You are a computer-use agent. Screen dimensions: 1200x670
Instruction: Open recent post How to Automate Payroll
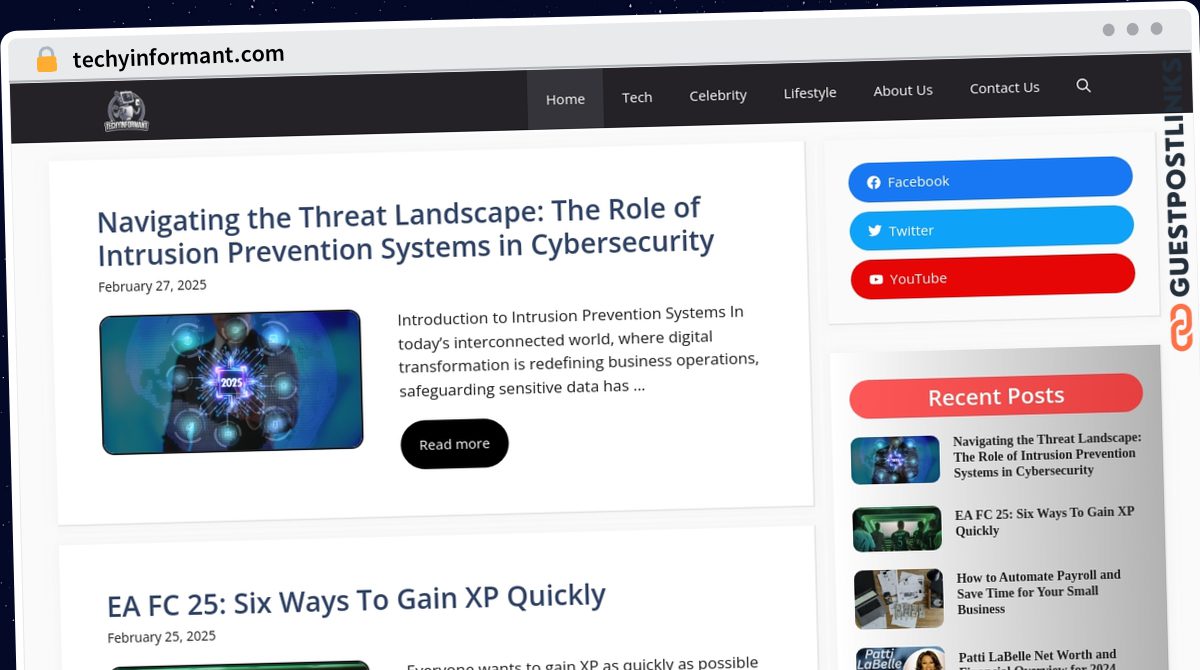(1038, 592)
